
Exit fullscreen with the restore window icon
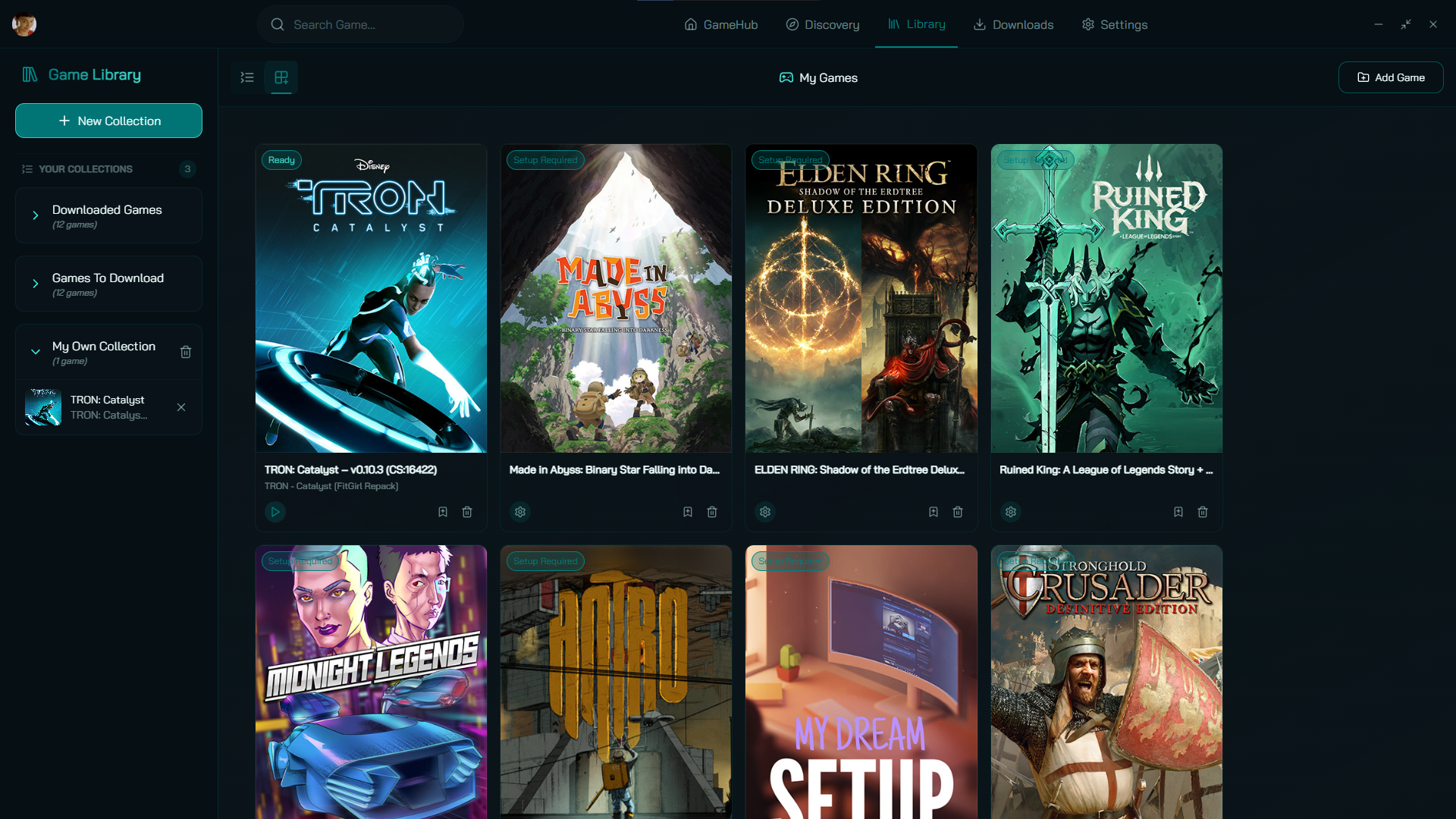(1406, 24)
